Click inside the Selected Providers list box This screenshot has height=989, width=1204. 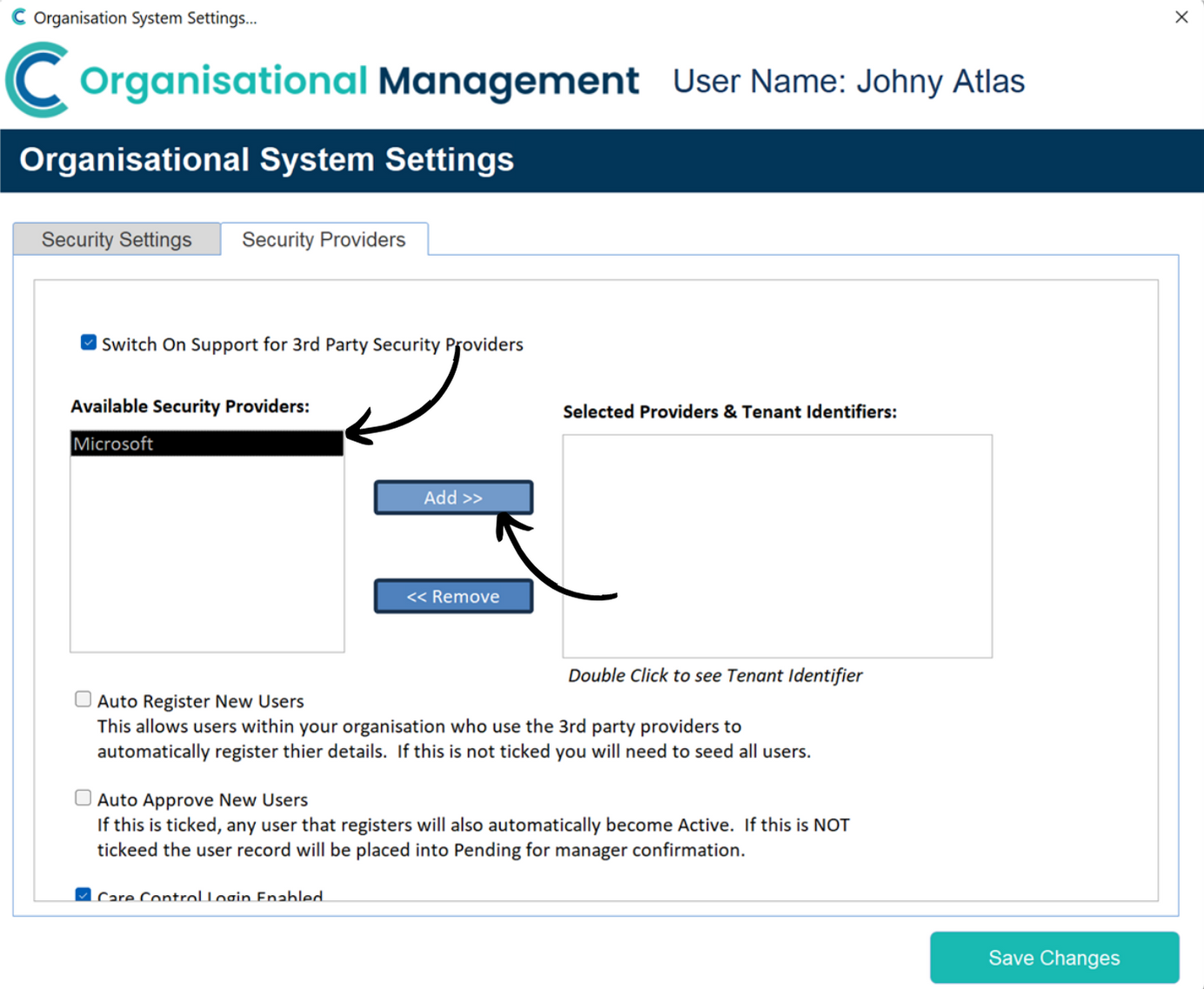[x=777, y=546]
